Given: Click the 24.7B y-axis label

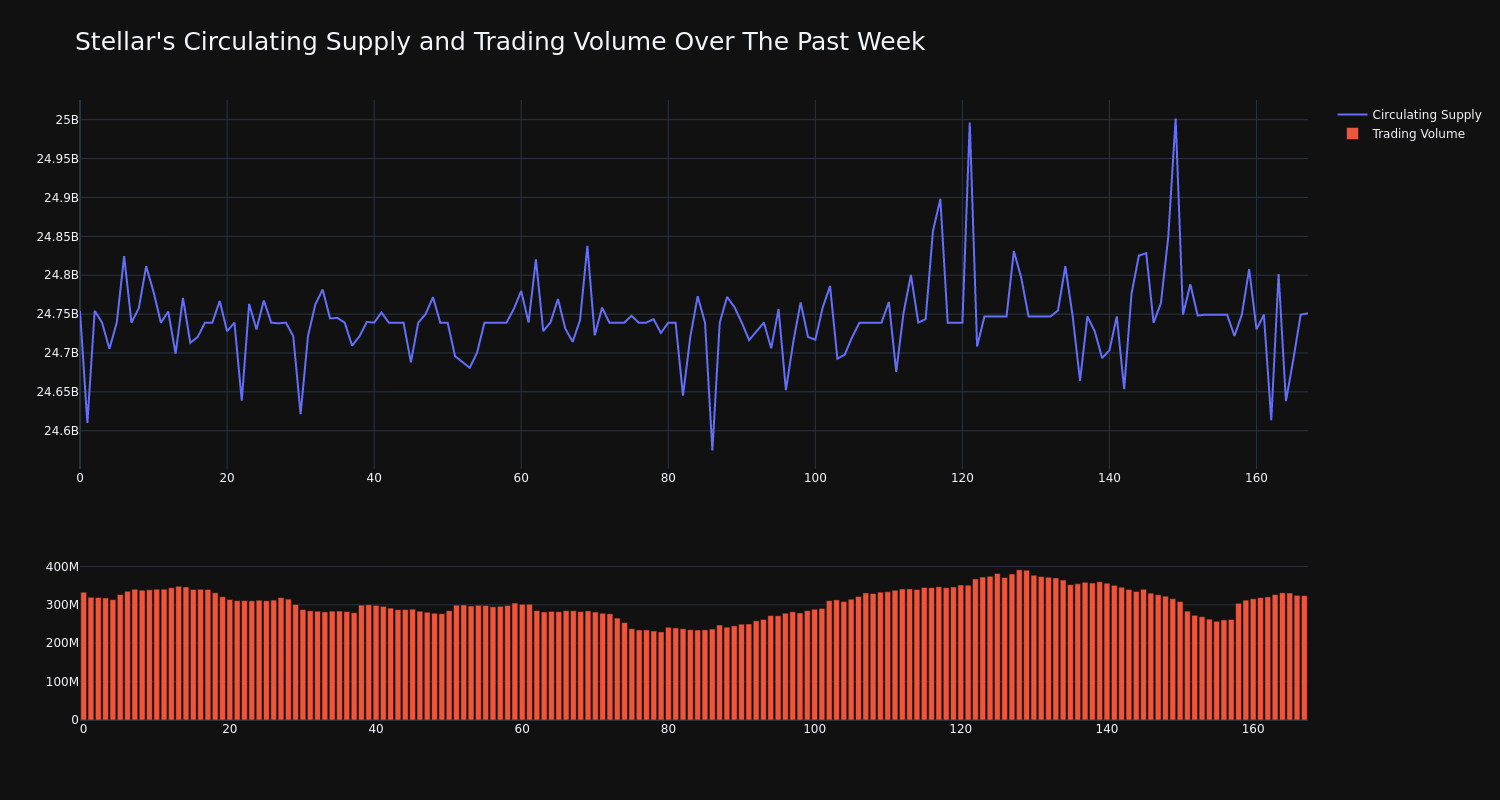Looking at the screenshot, I should (x=61, y=353).
